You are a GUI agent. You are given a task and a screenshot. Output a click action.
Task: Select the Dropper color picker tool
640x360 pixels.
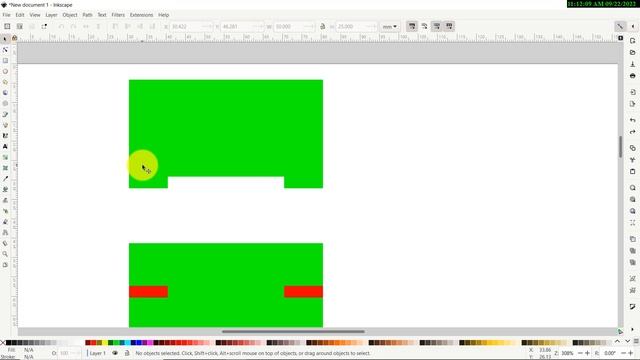coord(5,179)
